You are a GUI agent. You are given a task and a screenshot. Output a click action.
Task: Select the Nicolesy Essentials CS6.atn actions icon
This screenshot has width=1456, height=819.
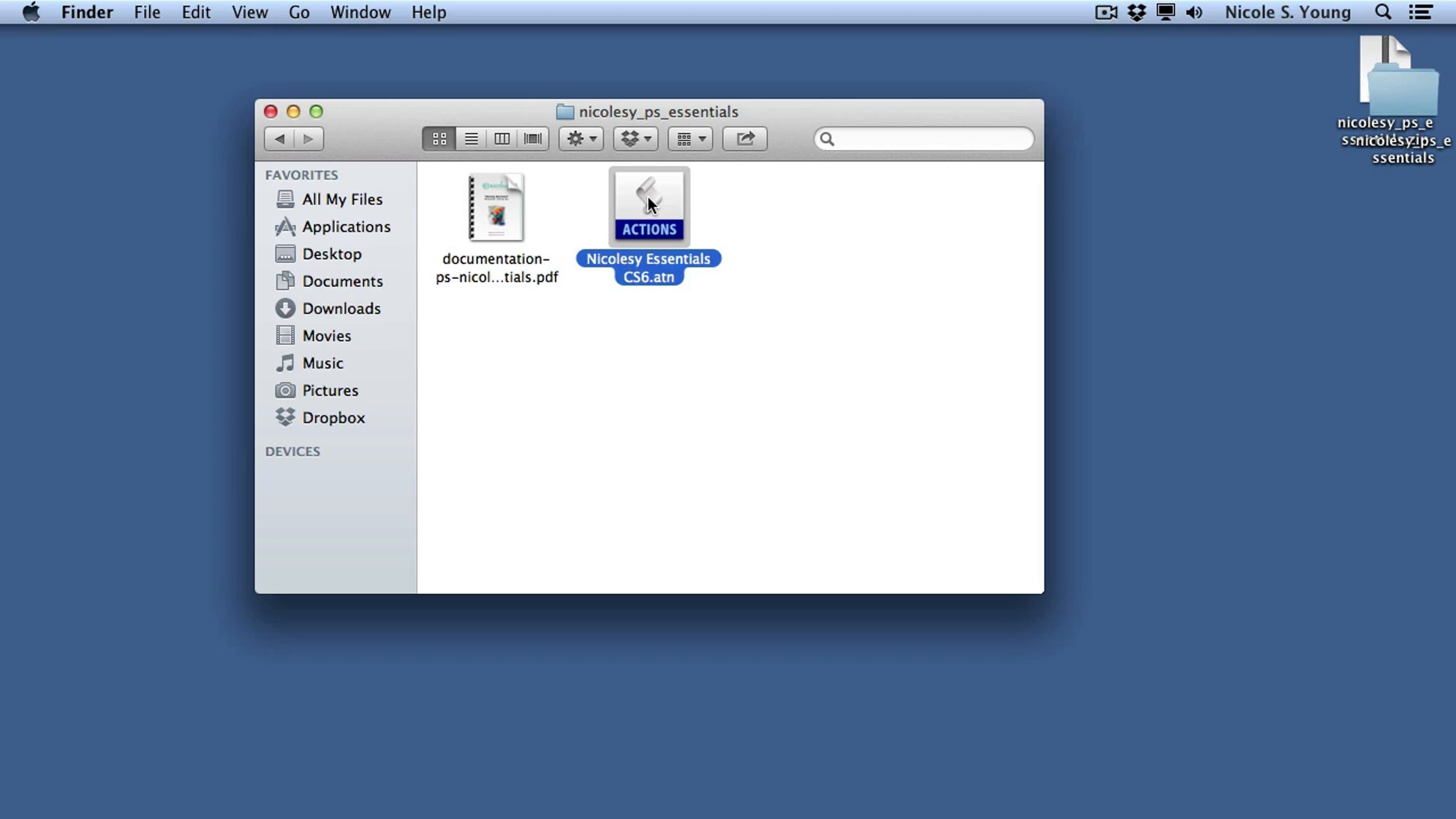coord(649,206)
